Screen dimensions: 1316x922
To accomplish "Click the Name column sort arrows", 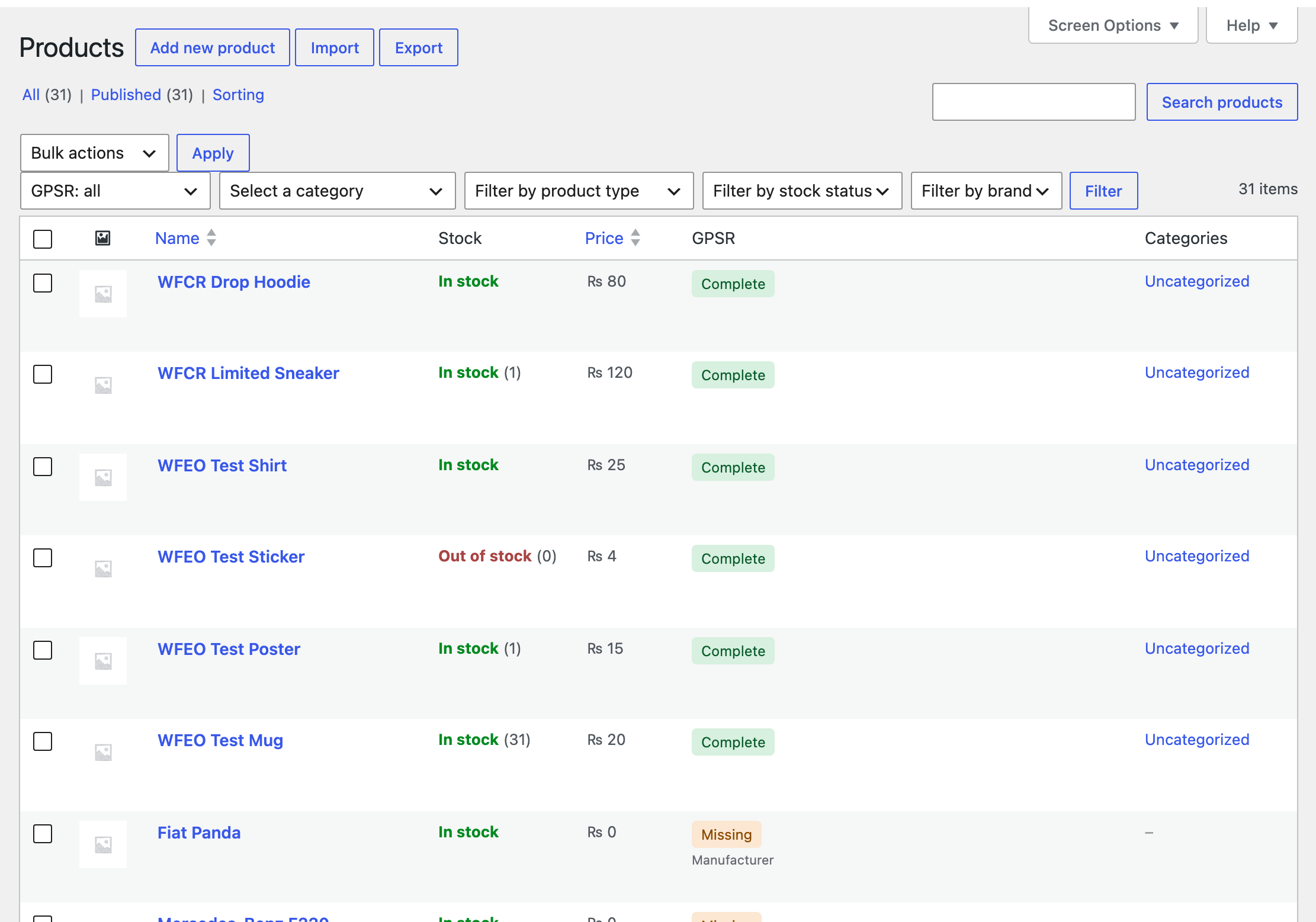I will click(x=211, y=238).
